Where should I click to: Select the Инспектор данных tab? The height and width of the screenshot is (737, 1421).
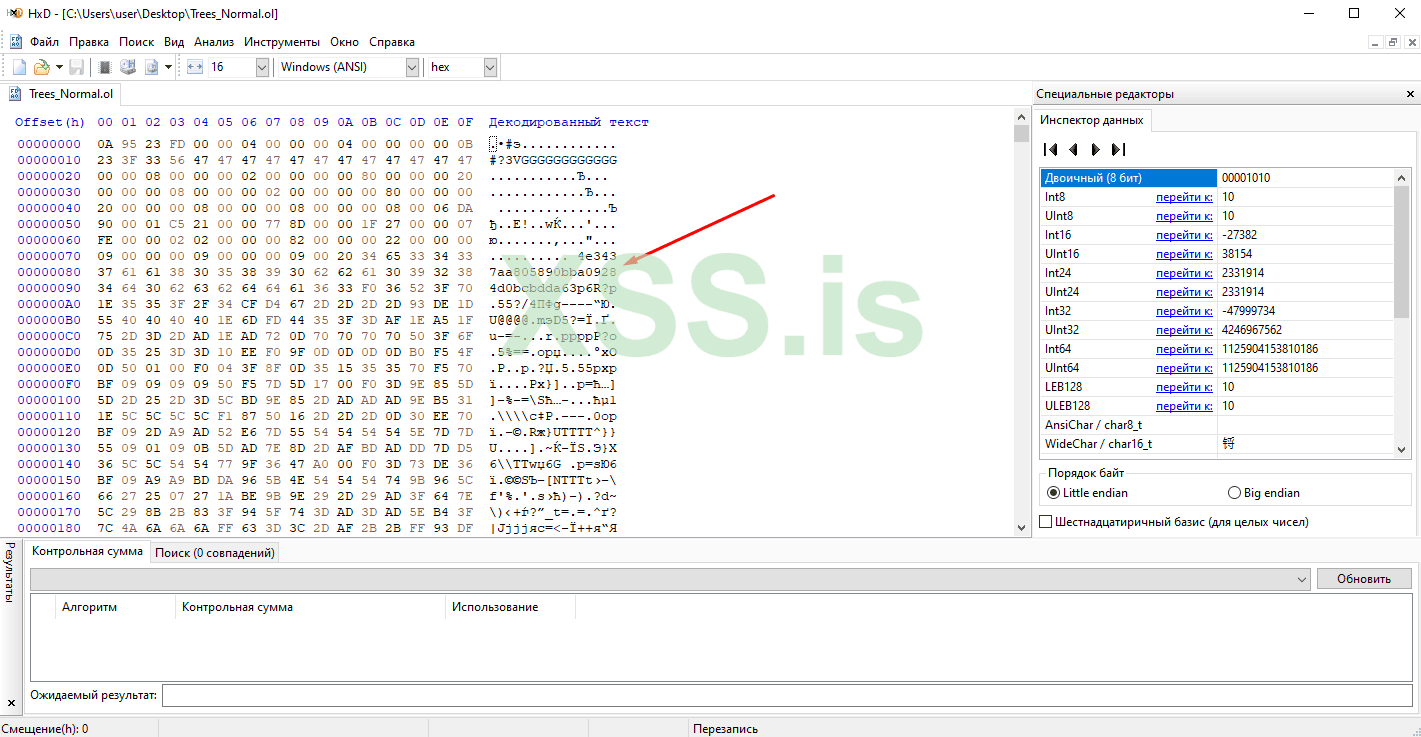(1092, 120)
